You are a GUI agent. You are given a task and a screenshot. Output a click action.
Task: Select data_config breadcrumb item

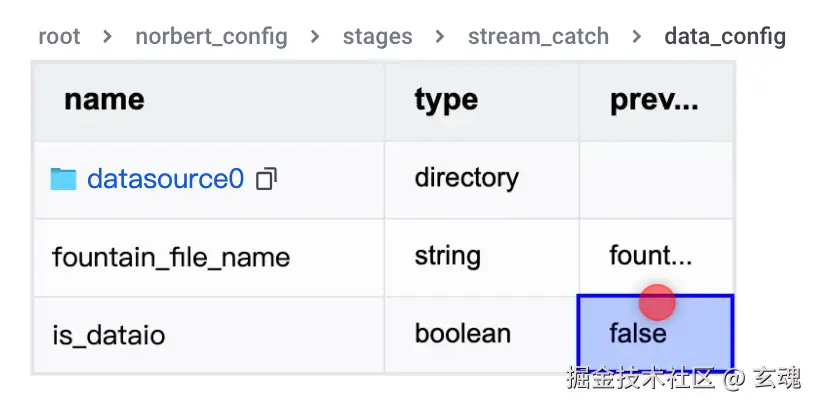pos(725,37)
